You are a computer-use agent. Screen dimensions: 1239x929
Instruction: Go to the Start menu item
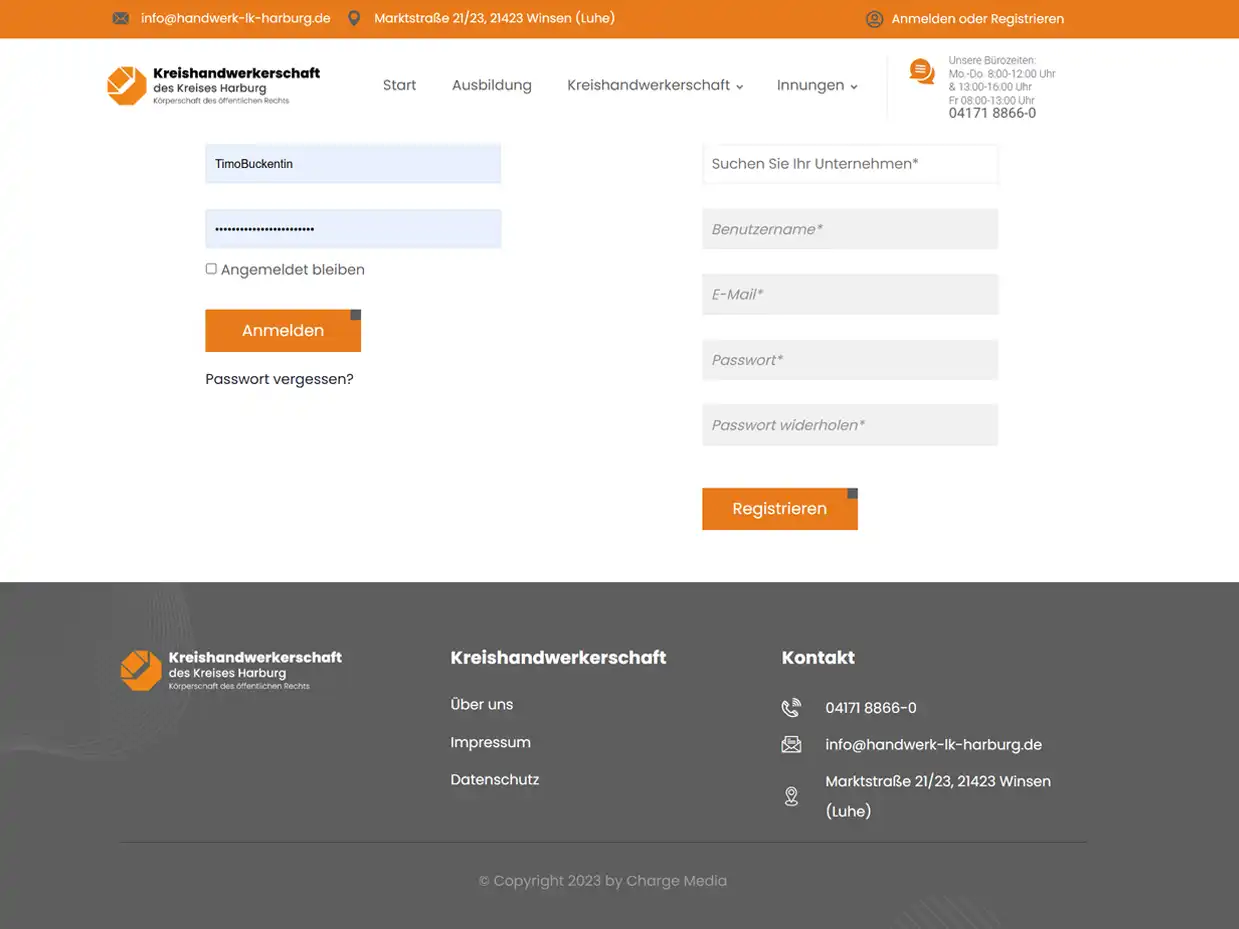pos(399,86)
